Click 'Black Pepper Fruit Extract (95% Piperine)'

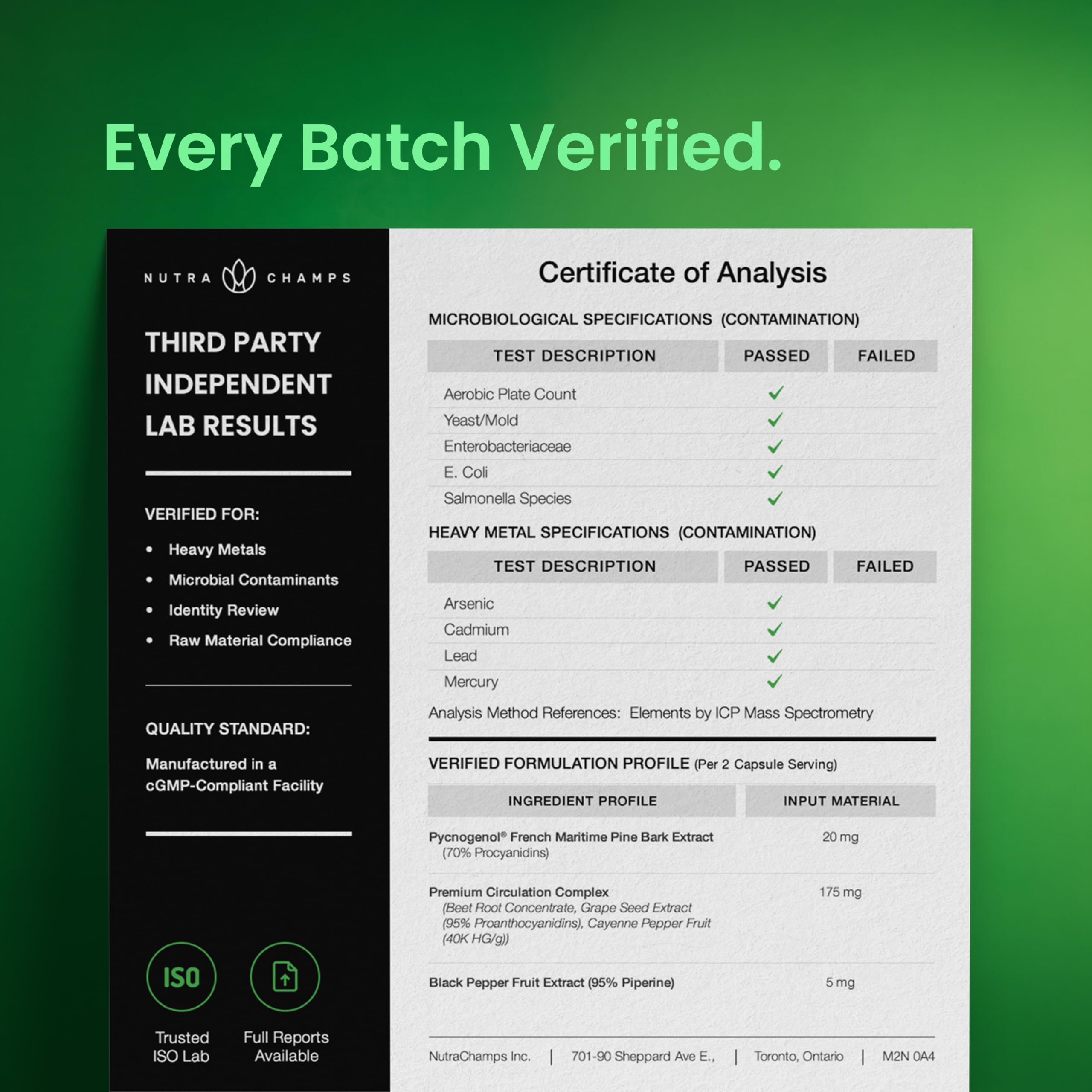pyautogui.click(x=551, y=982)
